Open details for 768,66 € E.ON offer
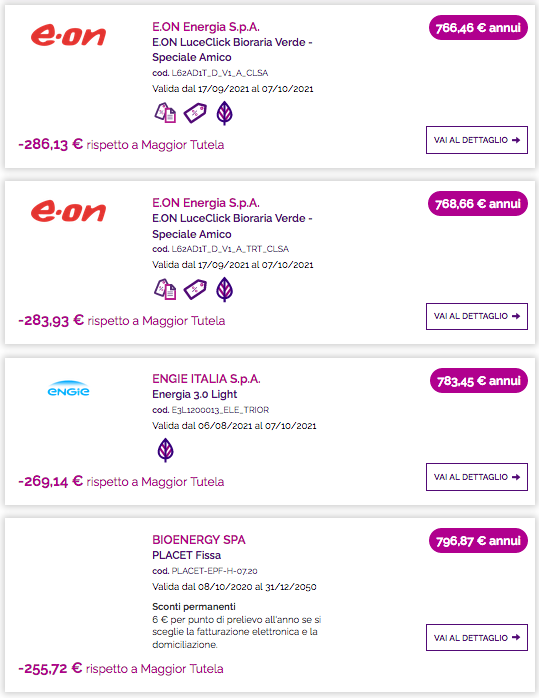Image resolution: width=539 pixels, height=698 pixels. click(477, 317)
